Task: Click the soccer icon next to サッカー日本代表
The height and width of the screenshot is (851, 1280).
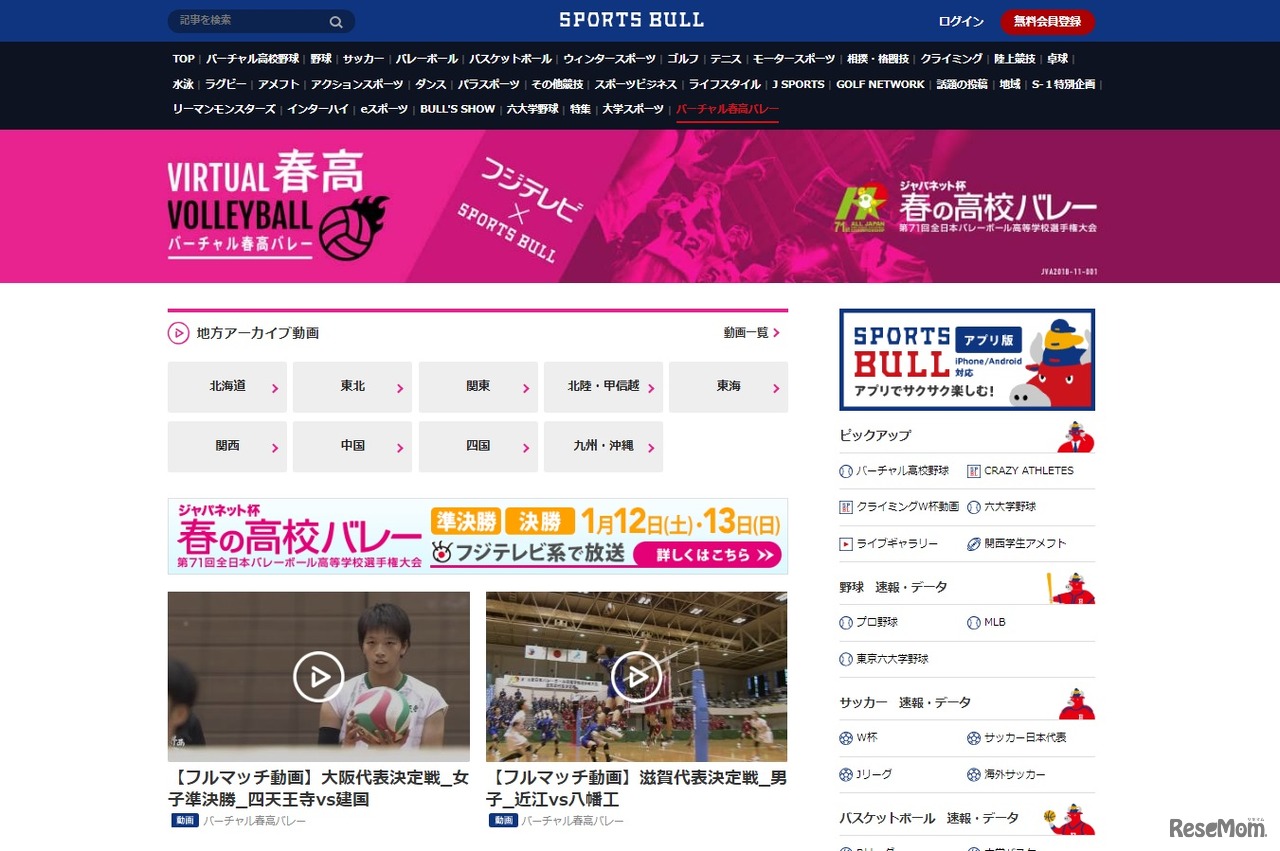Action: 973,738
